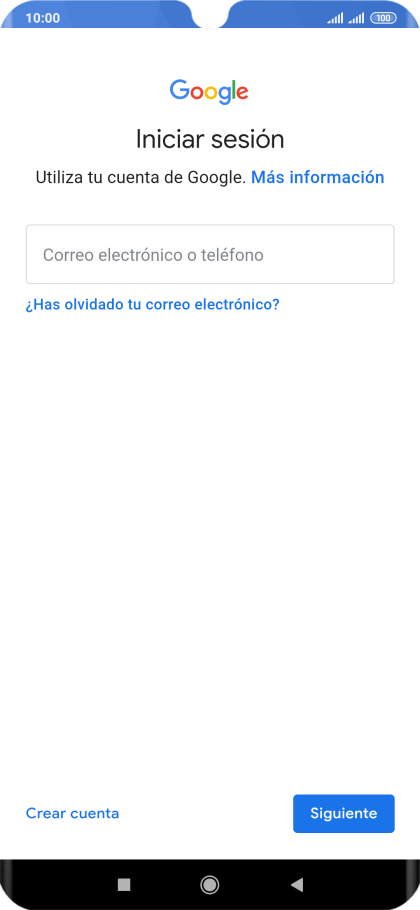Continue with the Siguiente button

click(x=343, y=813)
